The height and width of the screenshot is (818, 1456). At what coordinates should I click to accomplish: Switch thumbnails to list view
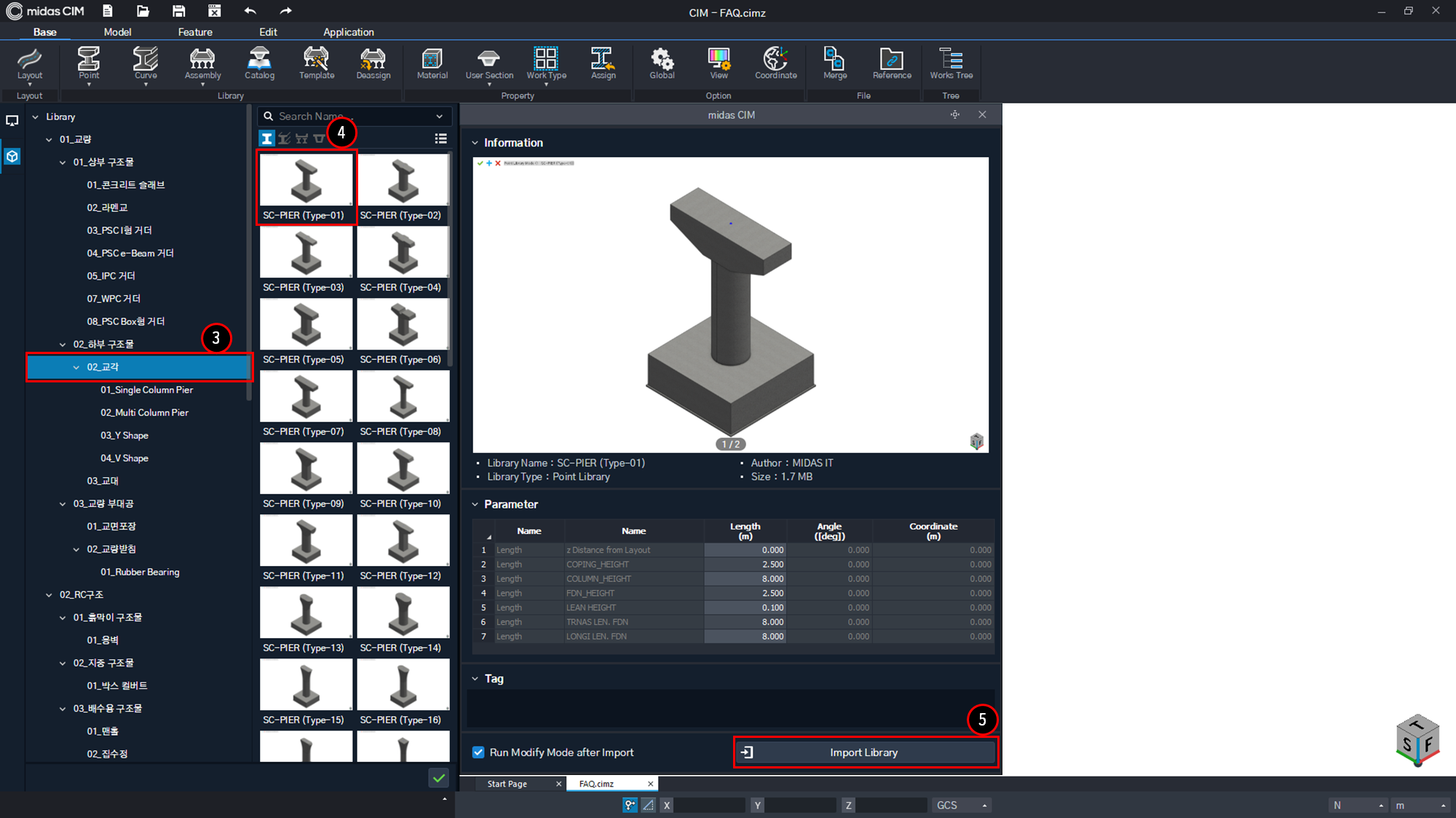click(x=440, y=138)
